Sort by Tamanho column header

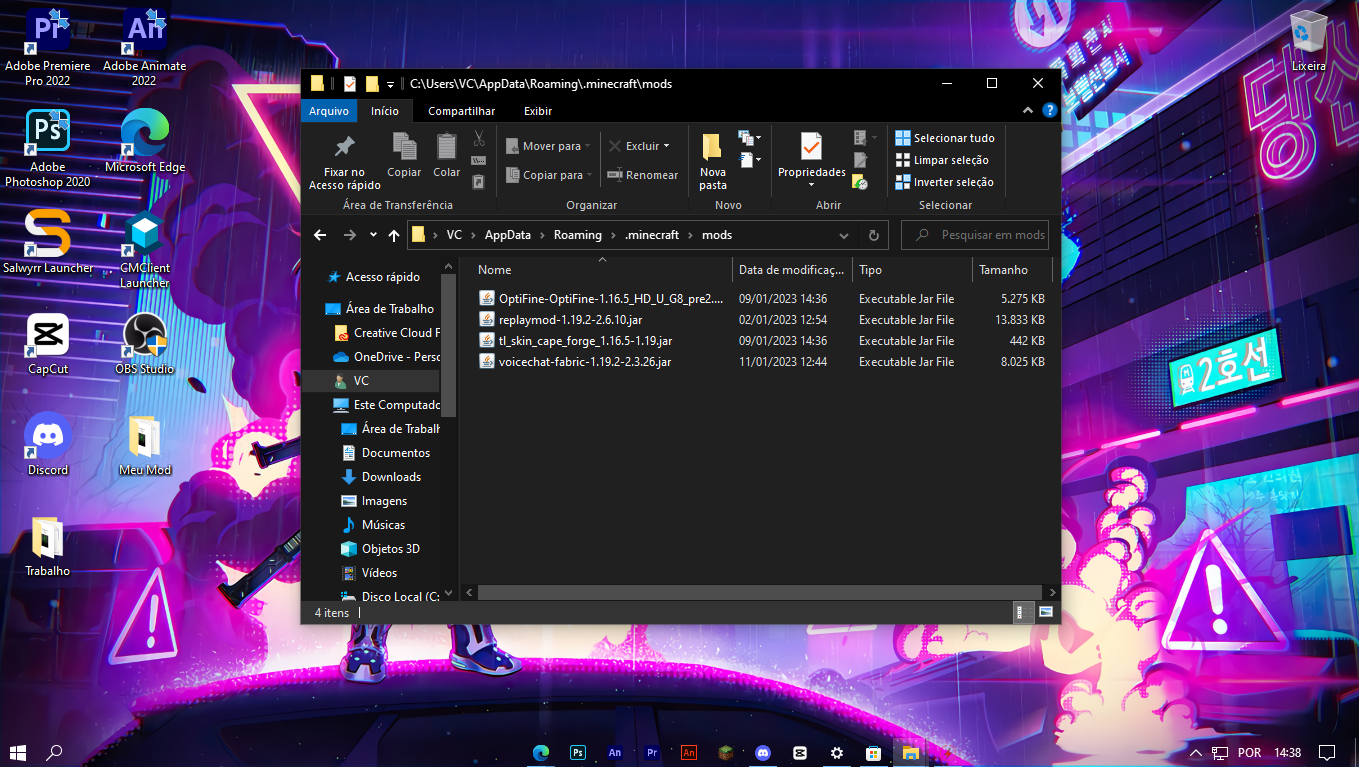[x=1012, y=270]
